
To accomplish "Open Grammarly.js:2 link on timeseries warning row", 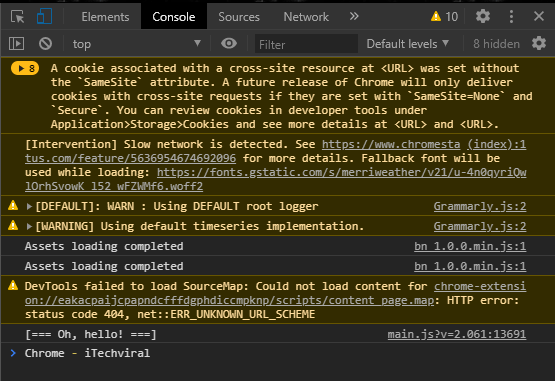I will coord(480,226).
